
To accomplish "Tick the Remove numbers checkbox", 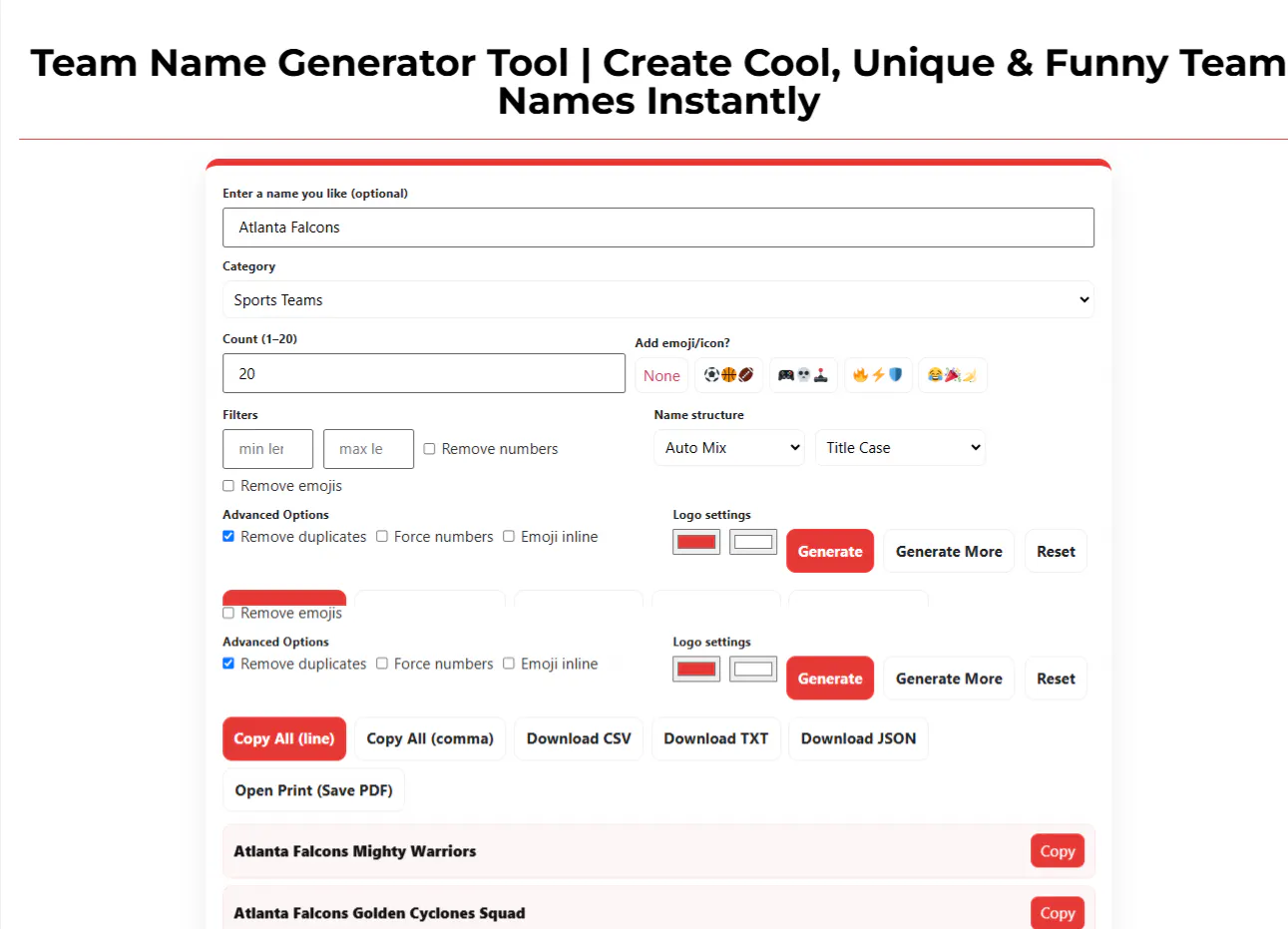I will coord(429,449).
